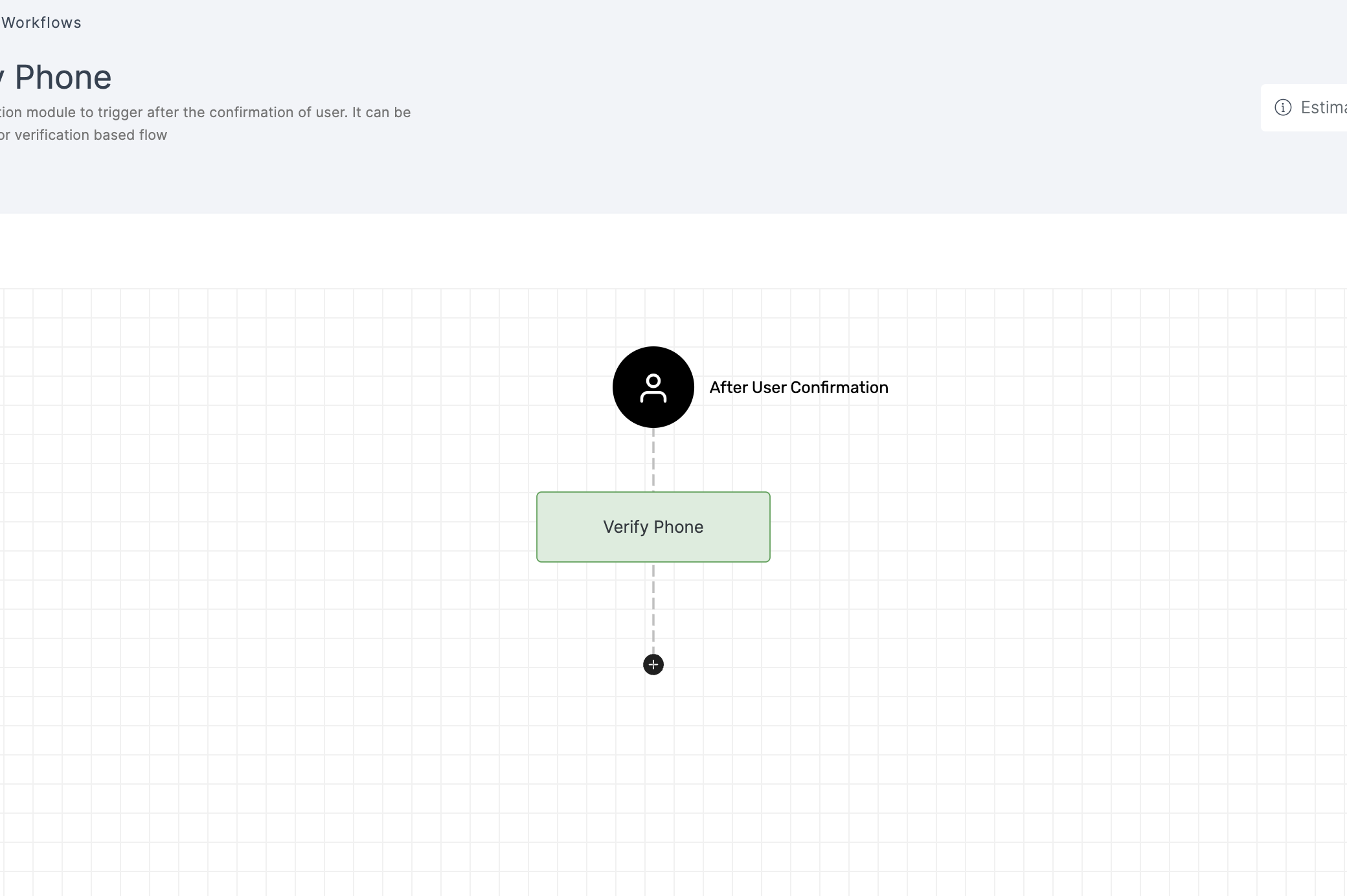Open the Workflows breadcrumb link
This screenshot has height=896, width=1347.
(x=41, y=23)
